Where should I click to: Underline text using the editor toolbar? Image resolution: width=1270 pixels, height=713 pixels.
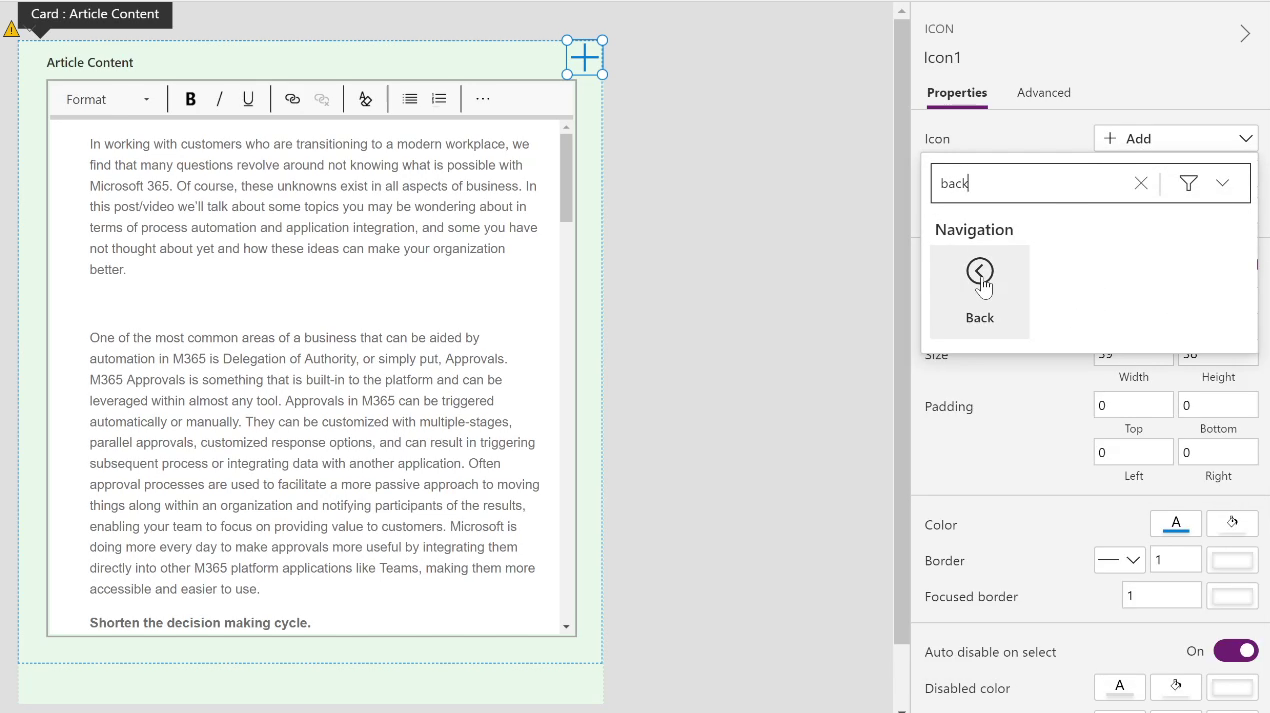click(x=248, y=99)
